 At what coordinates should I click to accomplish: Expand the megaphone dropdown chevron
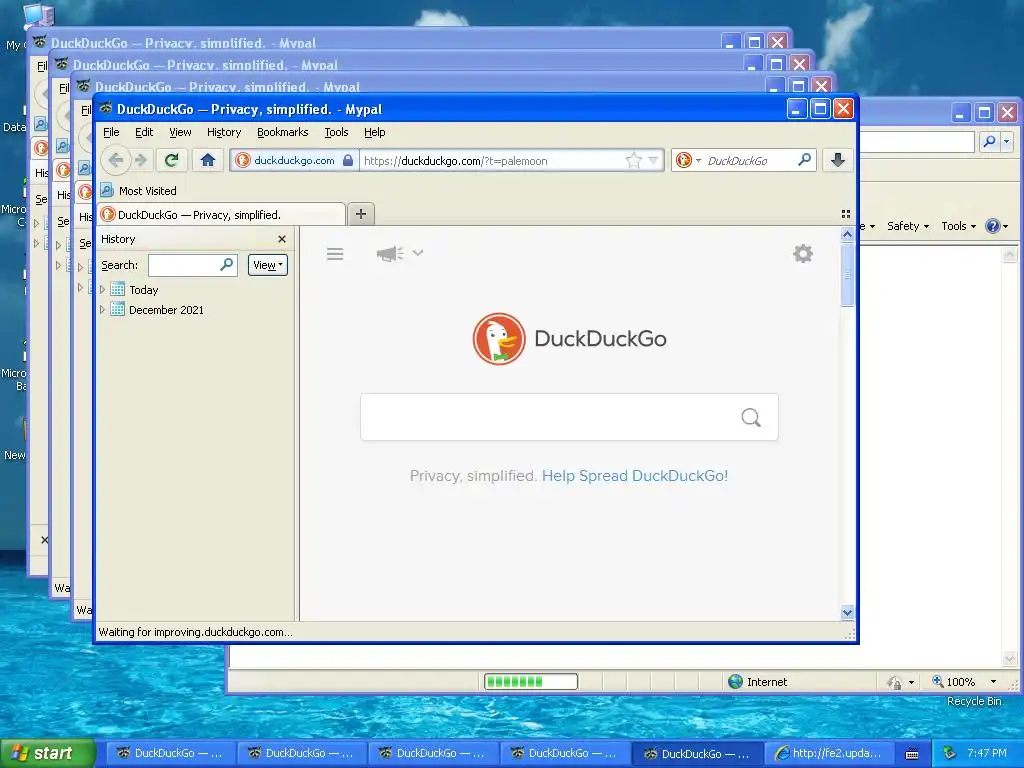tap(418, 253)
